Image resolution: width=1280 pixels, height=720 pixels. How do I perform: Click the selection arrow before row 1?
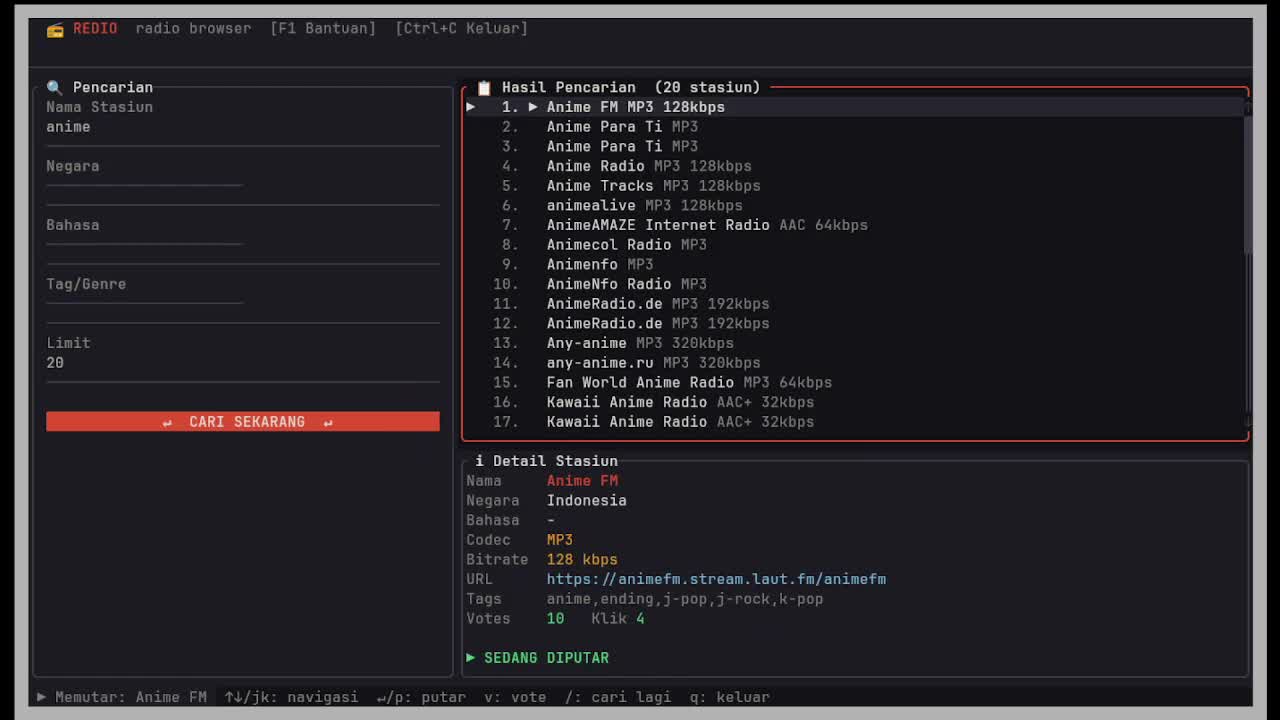pos(471,107)
